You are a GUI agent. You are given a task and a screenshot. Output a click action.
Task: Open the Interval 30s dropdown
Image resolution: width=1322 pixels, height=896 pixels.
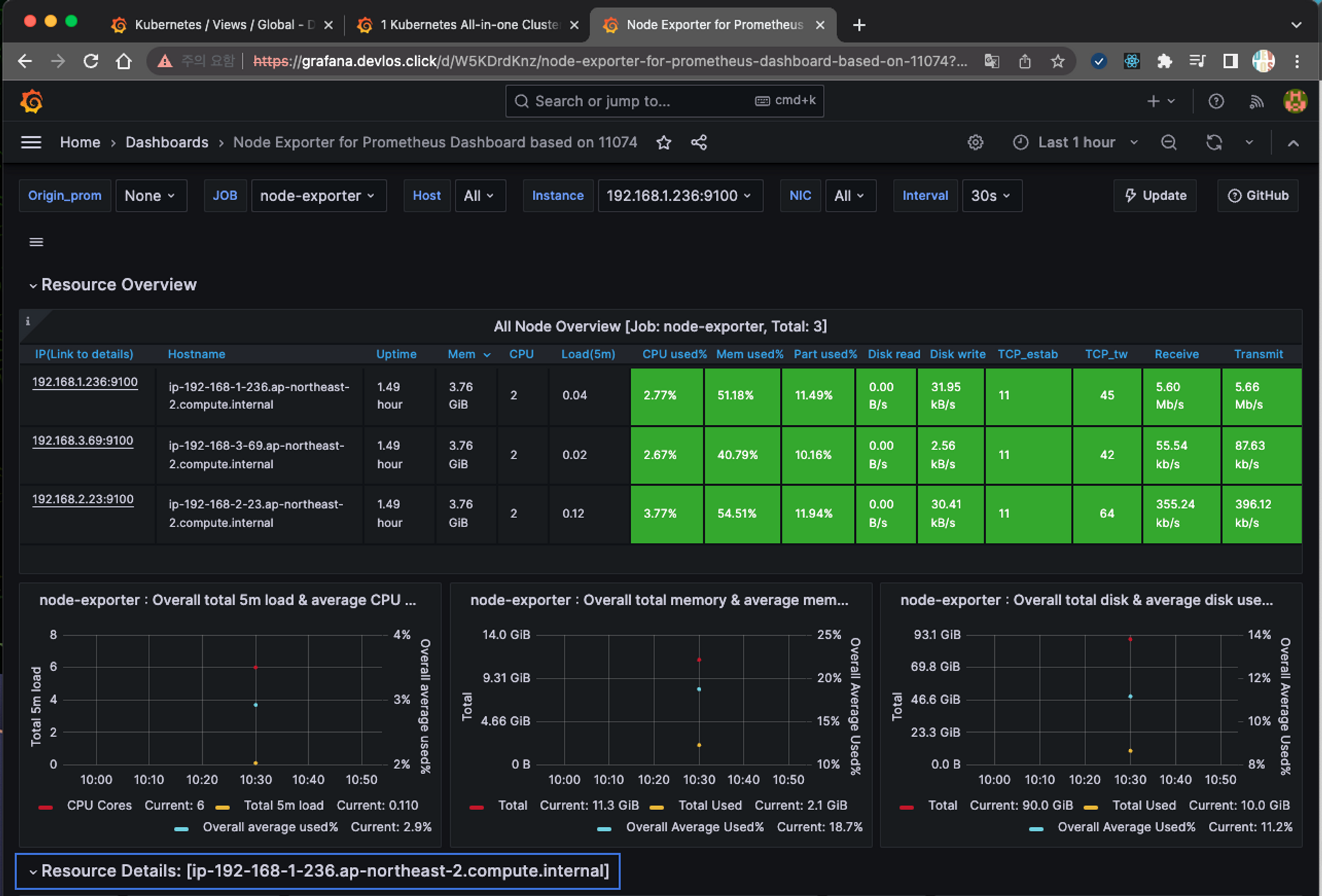point(991,196)
